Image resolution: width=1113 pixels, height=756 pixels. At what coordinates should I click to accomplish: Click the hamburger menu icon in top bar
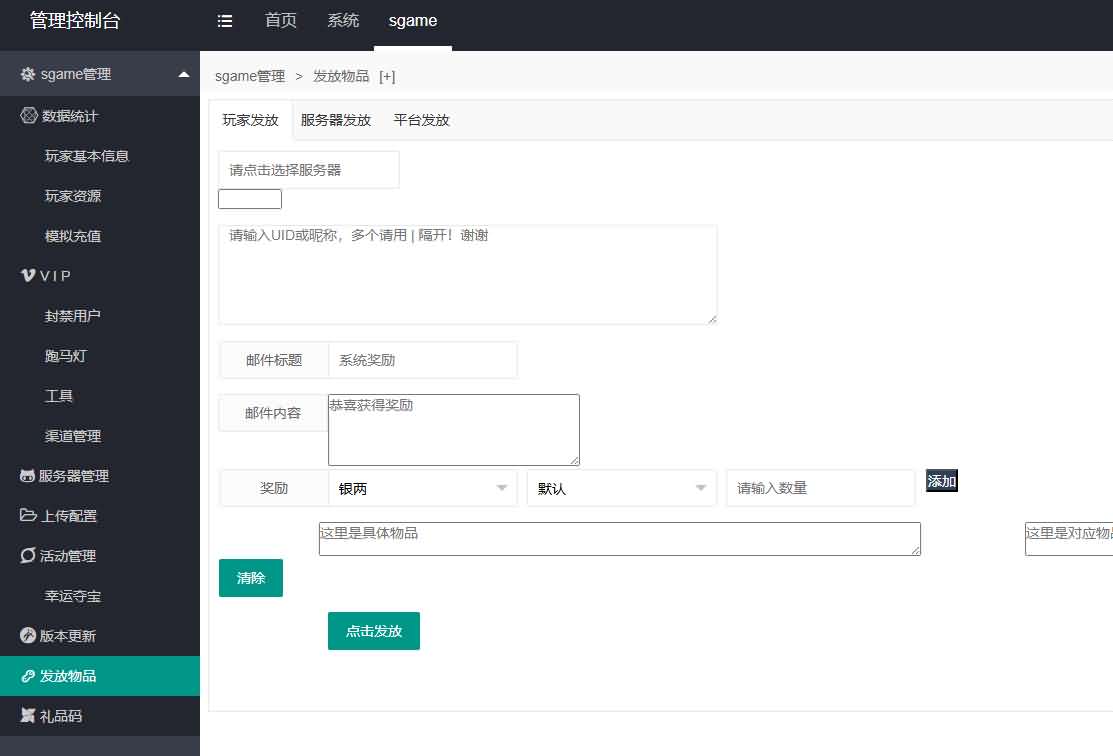click(x=225, y=19)
